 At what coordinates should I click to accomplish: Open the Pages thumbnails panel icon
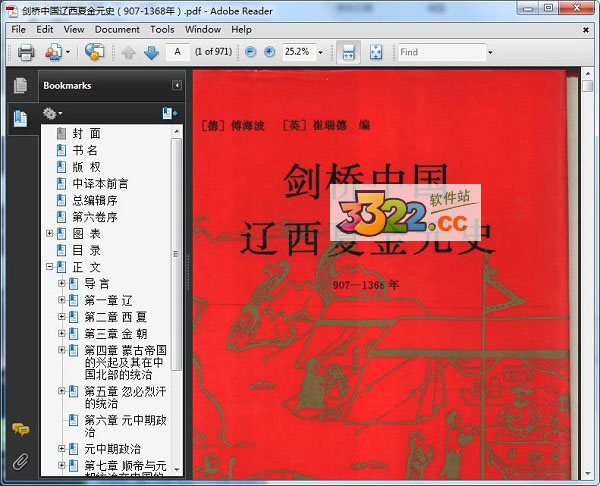point(20,86)
